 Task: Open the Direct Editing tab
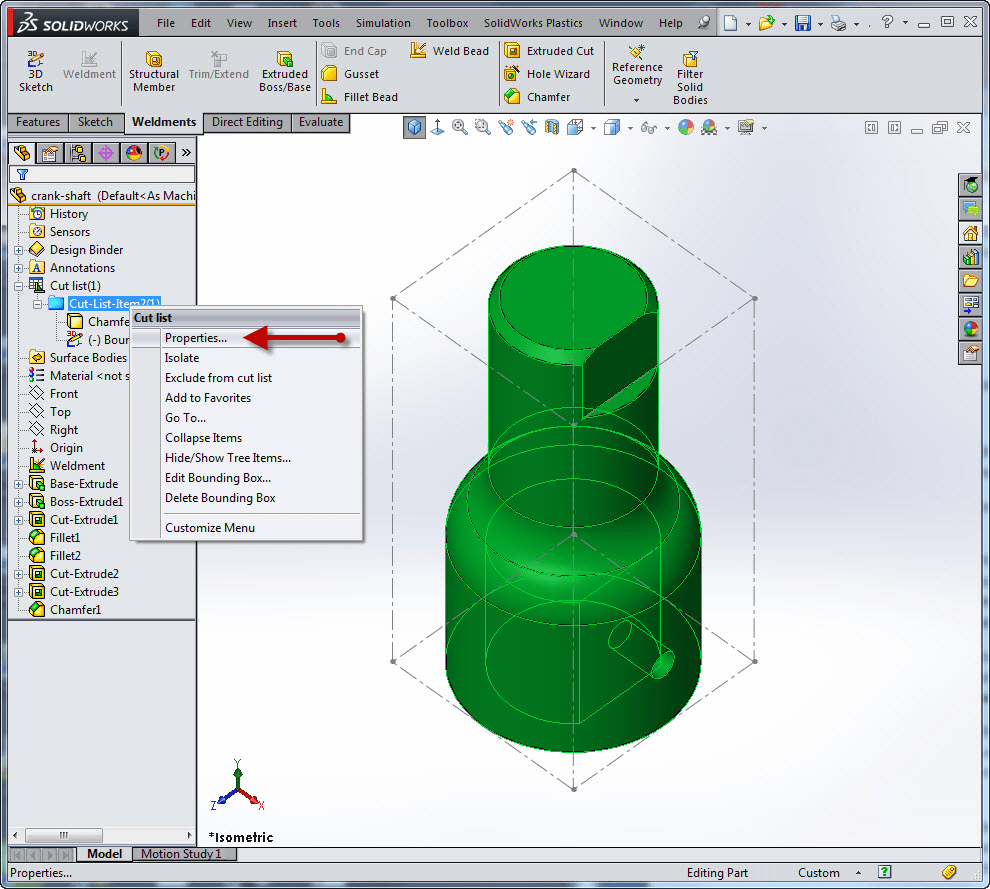[x=247, y=122]
